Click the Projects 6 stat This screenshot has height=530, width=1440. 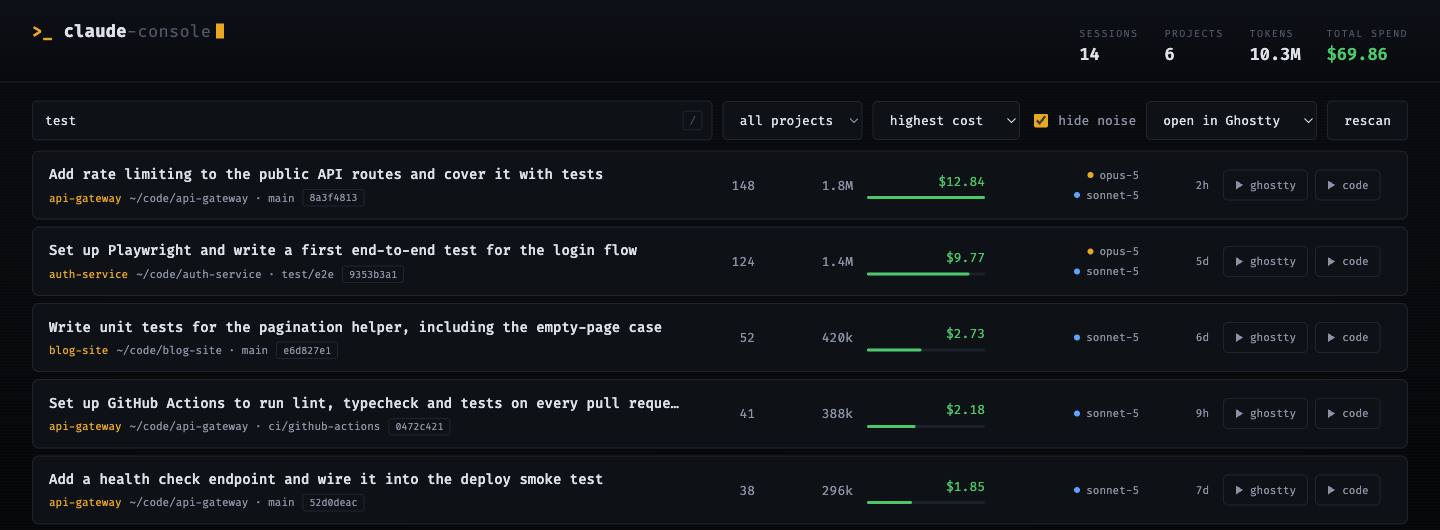(x=1193, y=45)
